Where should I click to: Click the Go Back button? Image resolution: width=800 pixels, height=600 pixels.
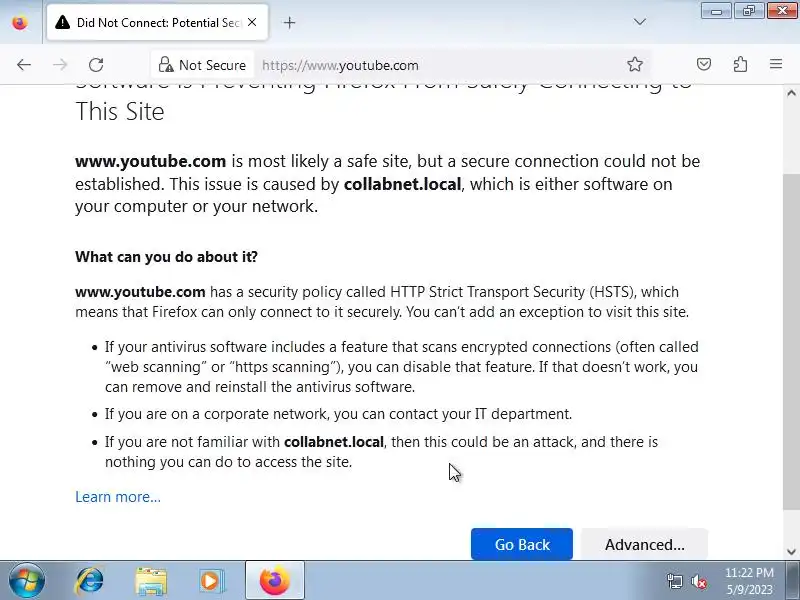(522, 545)
